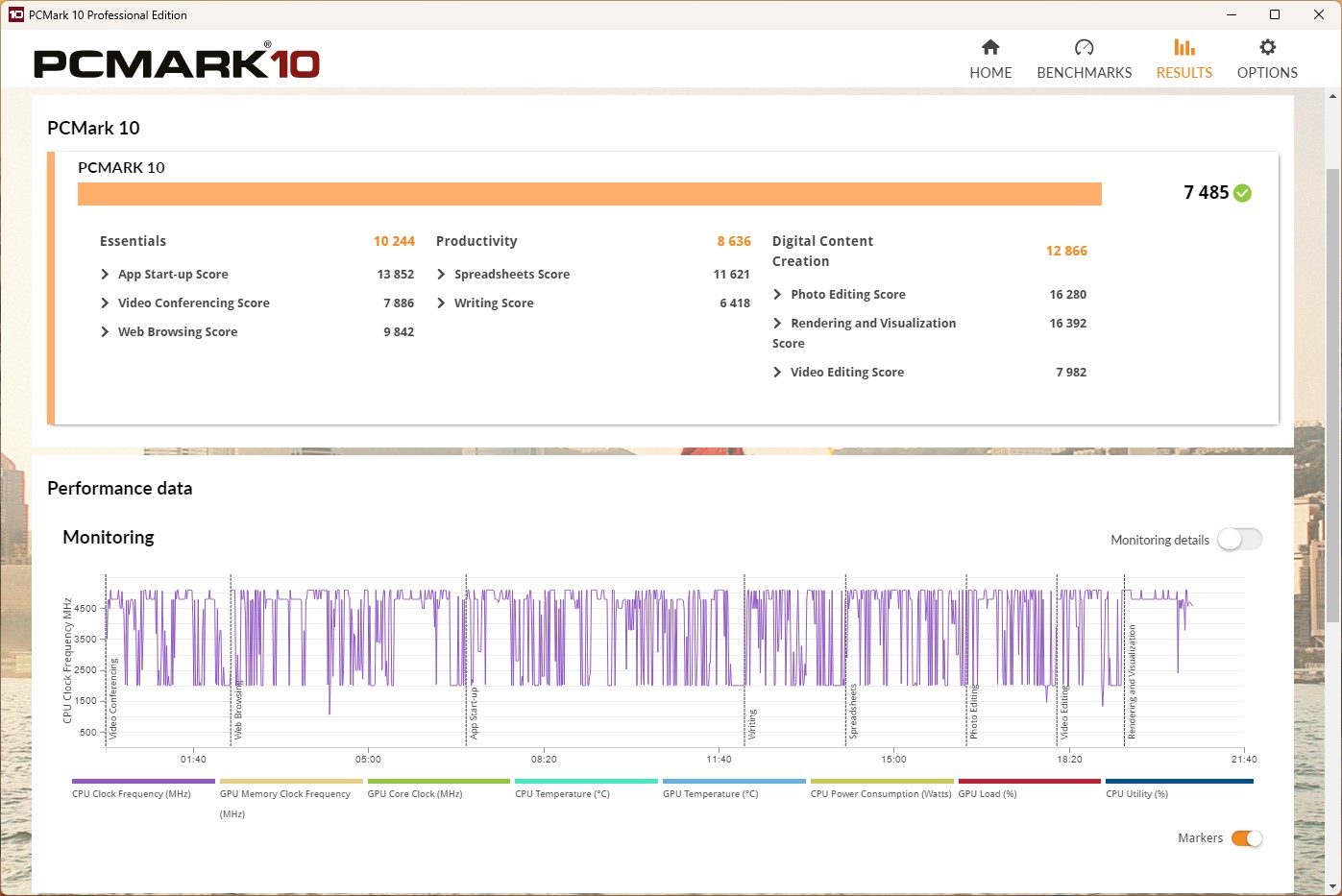Click the Web Browsing value 9 842
Image resolution: width=1342 pixels, height=896 pixels.
(x=399, y=332)
